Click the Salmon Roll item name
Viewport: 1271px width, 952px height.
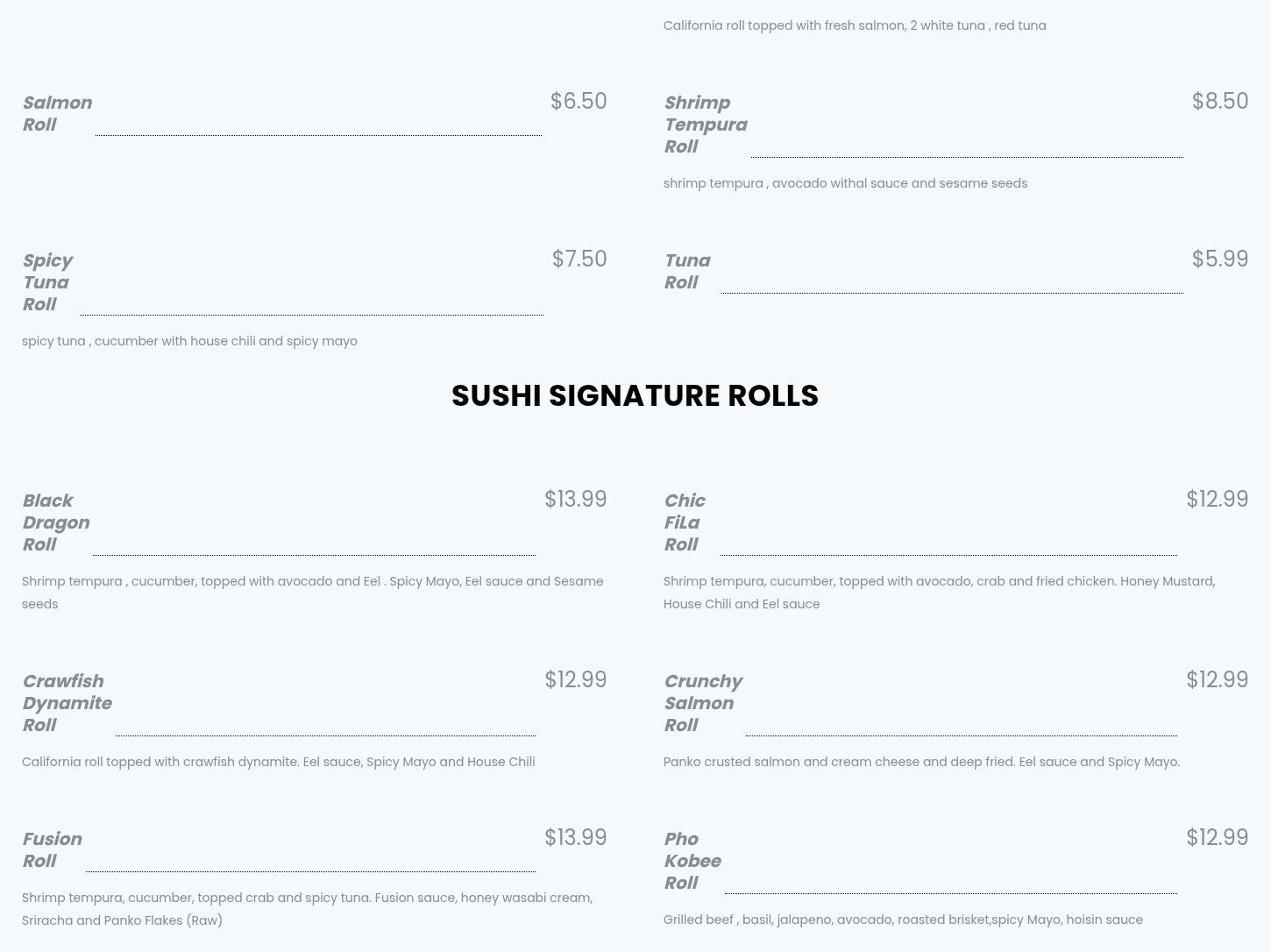57,113
